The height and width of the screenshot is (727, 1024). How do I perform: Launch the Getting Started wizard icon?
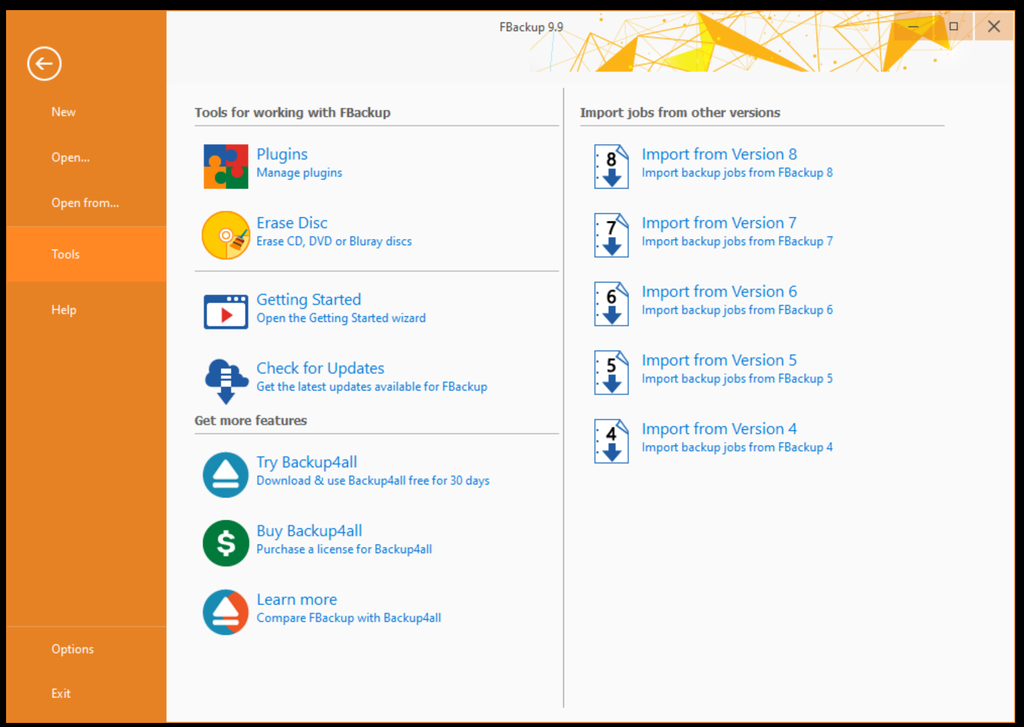tap(225, 309)
